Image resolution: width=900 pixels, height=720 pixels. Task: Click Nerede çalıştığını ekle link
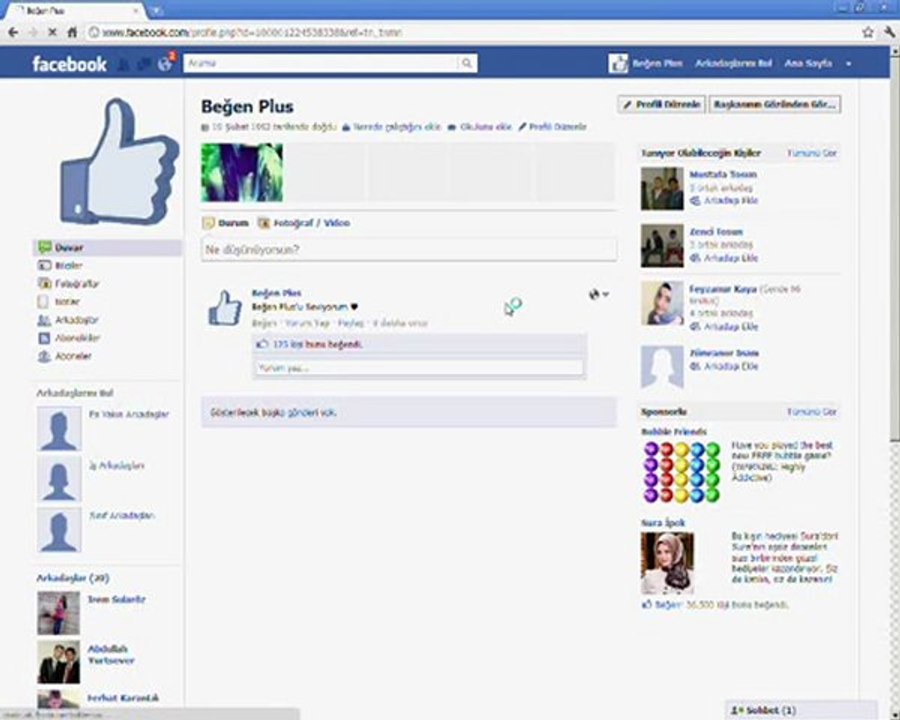(x=396, y=127)
